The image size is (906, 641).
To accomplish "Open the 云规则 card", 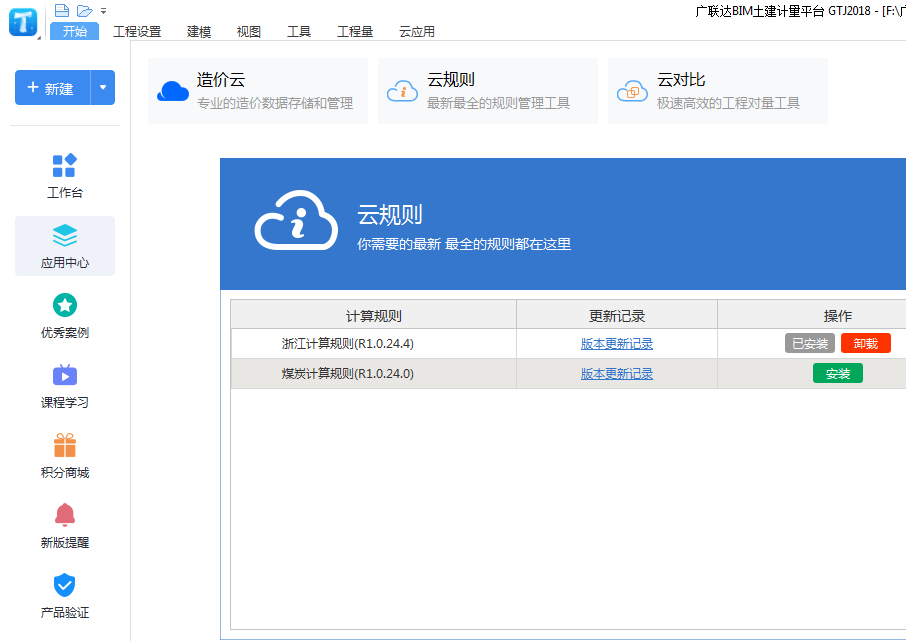I will [x=488, y=91].
